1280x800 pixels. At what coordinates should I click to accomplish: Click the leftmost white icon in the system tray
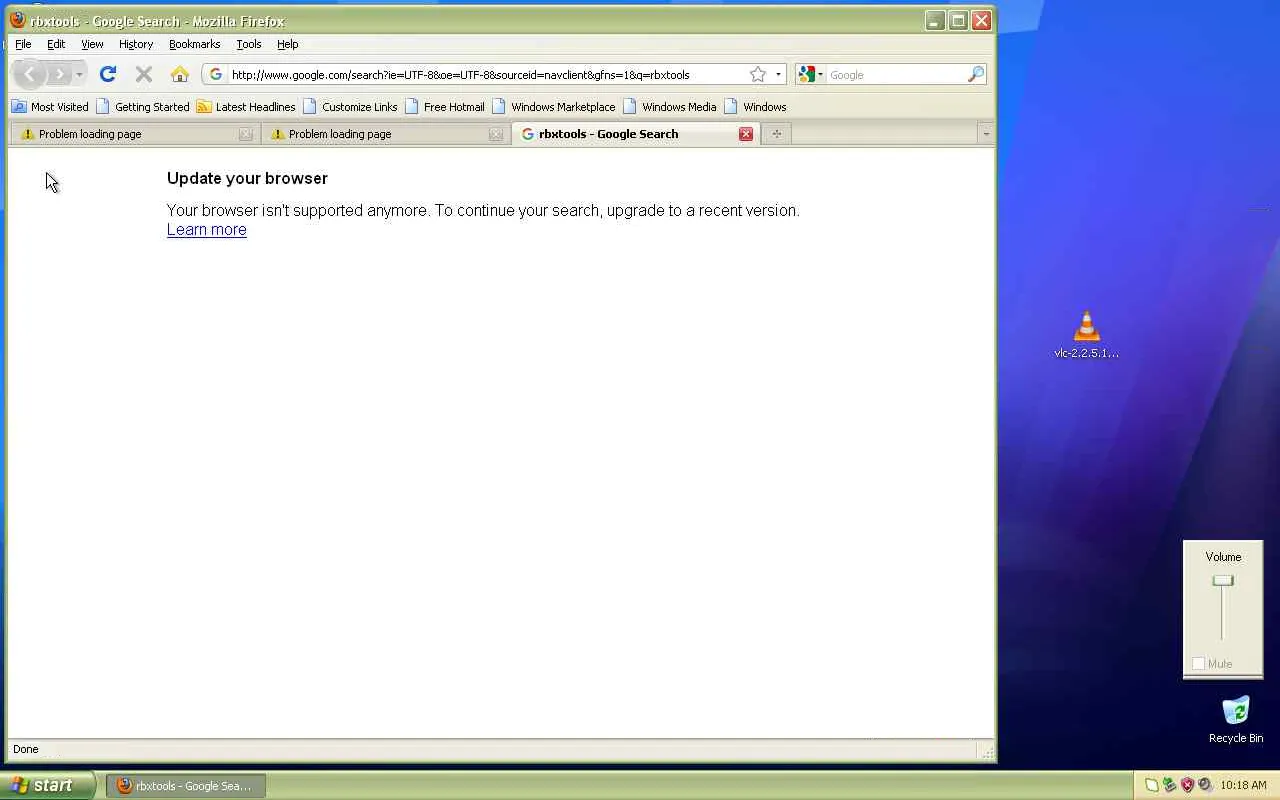coord(1151,785)
